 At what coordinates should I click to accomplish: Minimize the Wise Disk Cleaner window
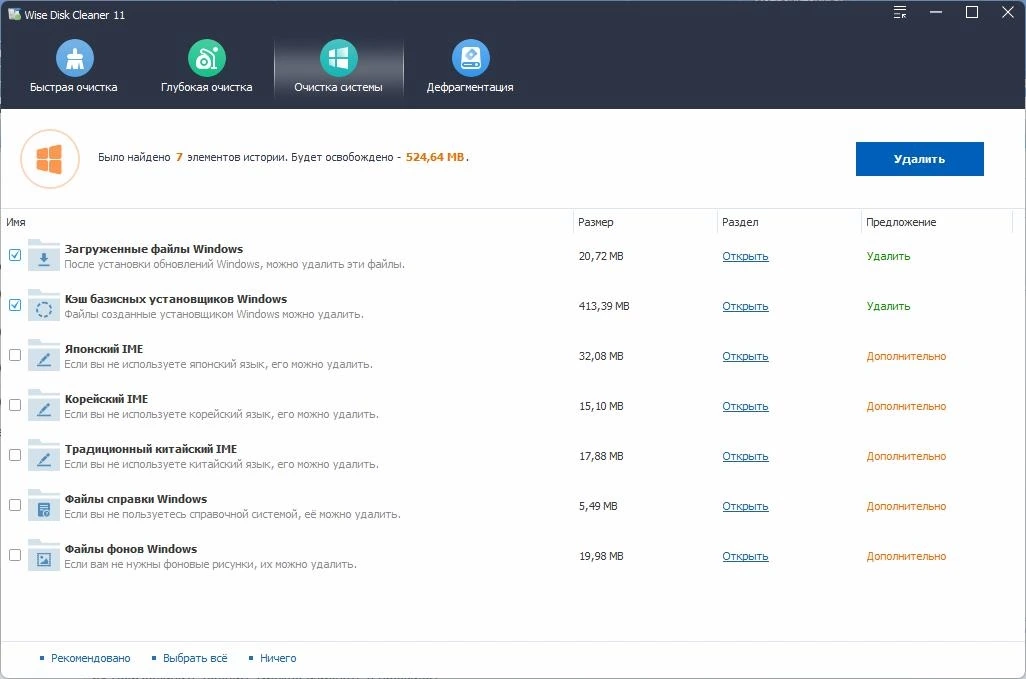936,12
